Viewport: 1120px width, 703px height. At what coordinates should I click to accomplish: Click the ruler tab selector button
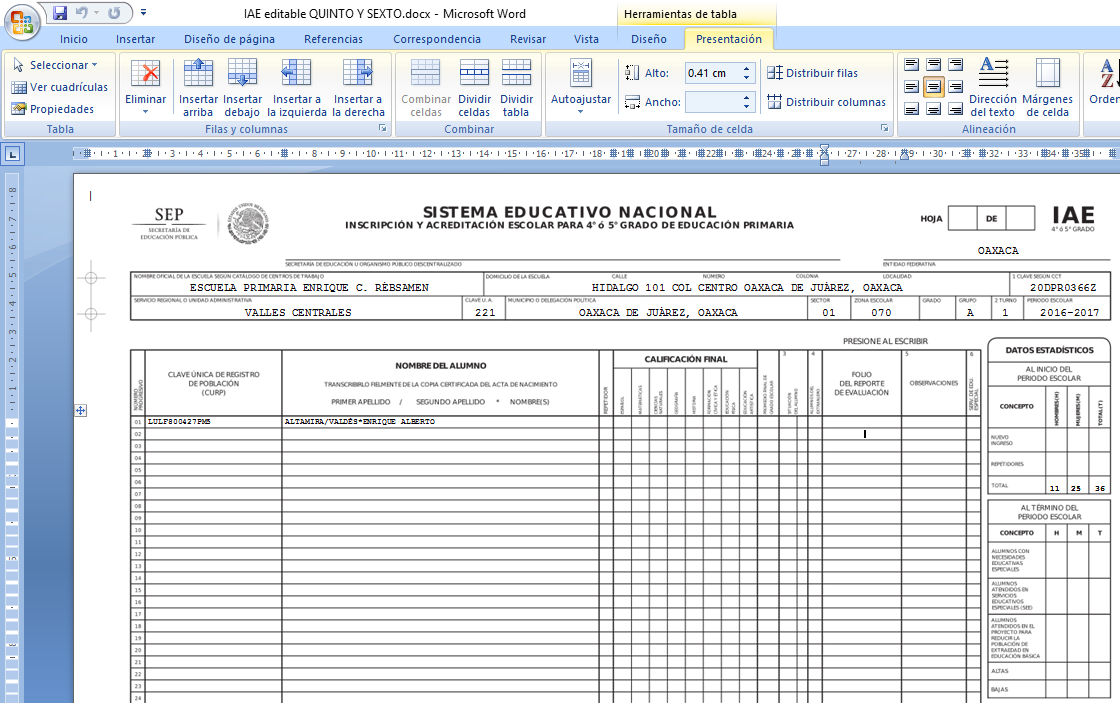click(13, 154)
